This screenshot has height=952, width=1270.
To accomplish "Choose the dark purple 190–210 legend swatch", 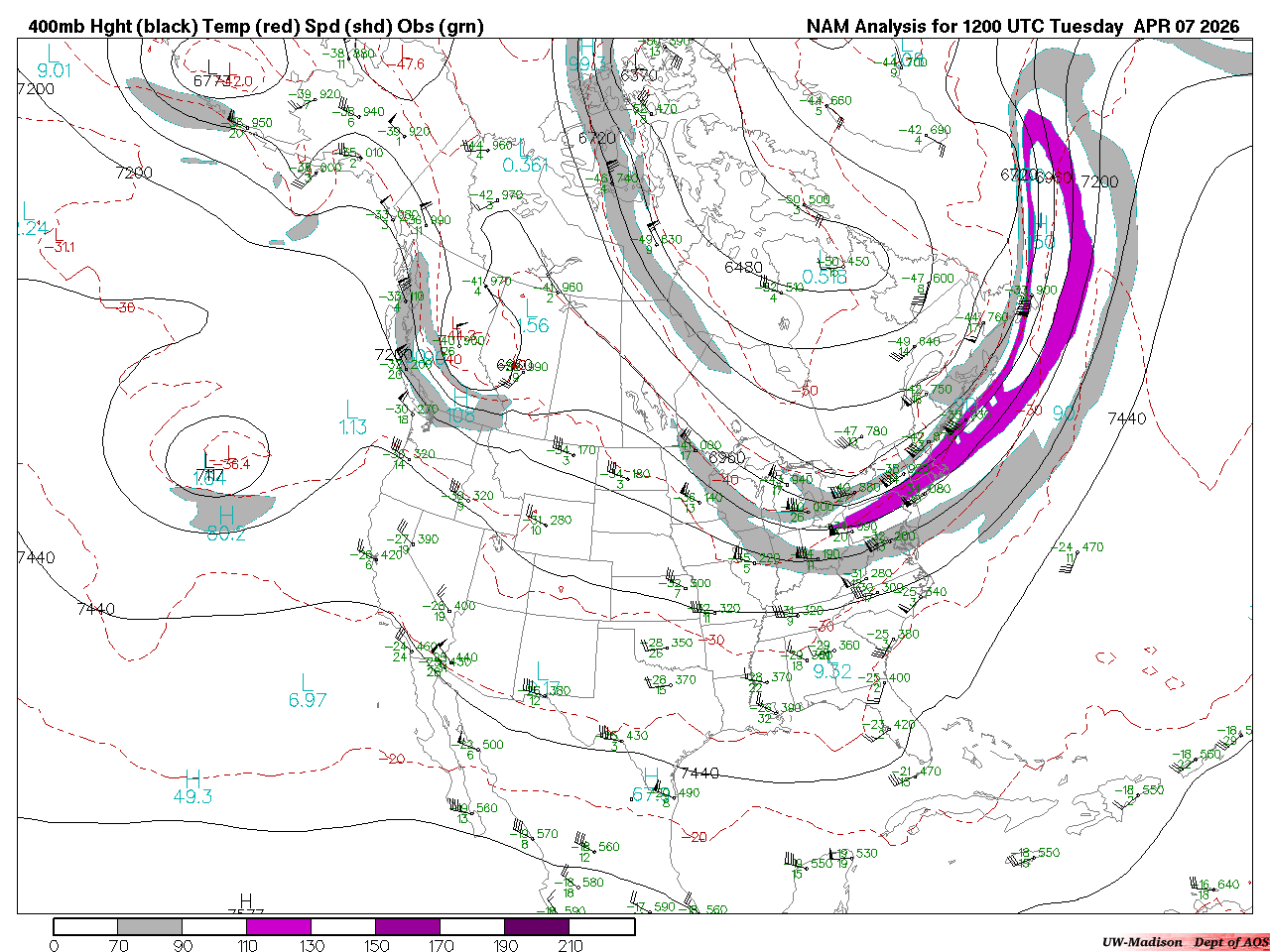I will (x=537, y=926).
